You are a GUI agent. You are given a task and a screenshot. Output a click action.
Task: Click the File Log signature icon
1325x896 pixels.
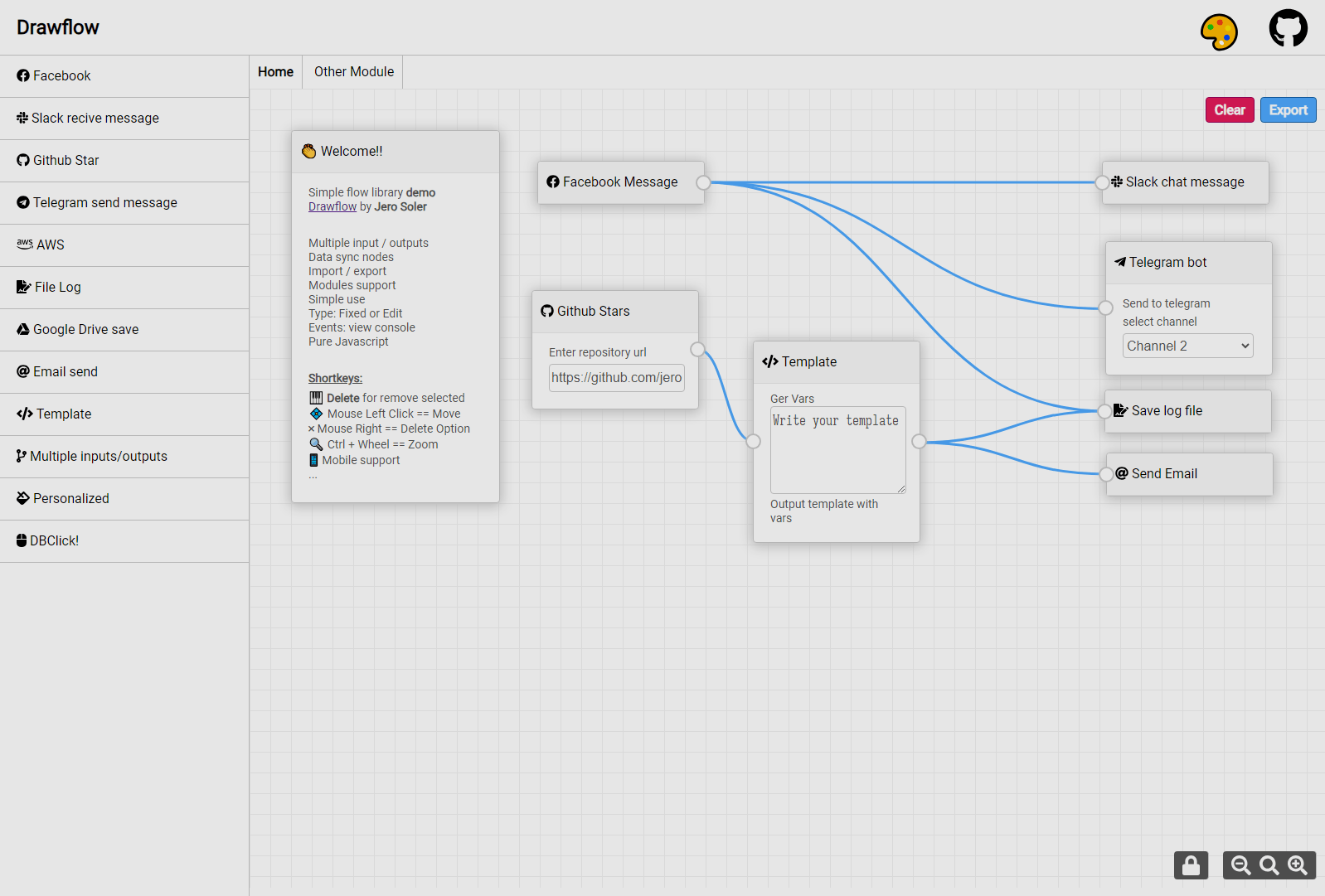point(24,287)
